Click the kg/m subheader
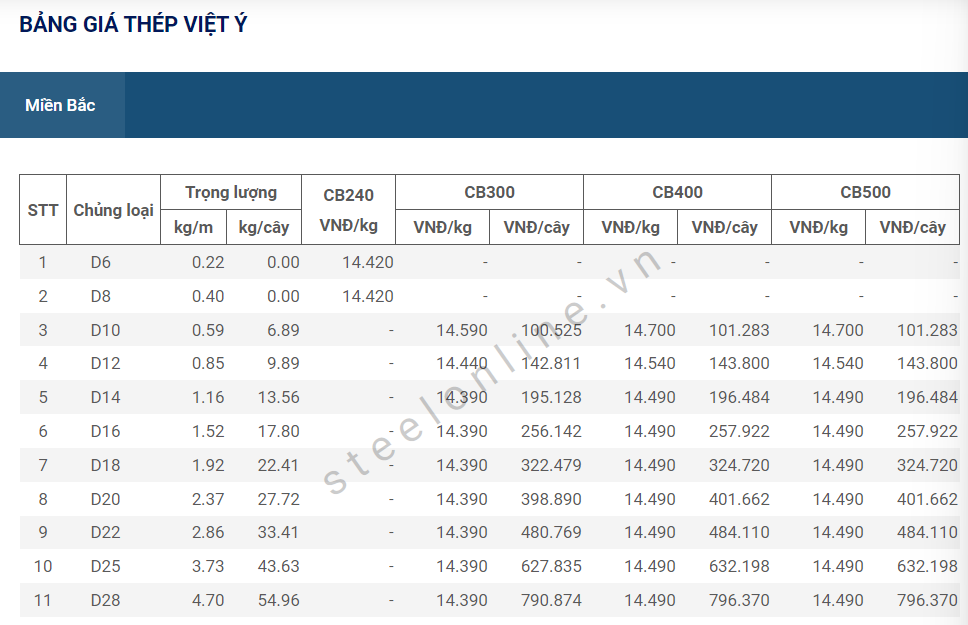968x625 pixels. 193,227
